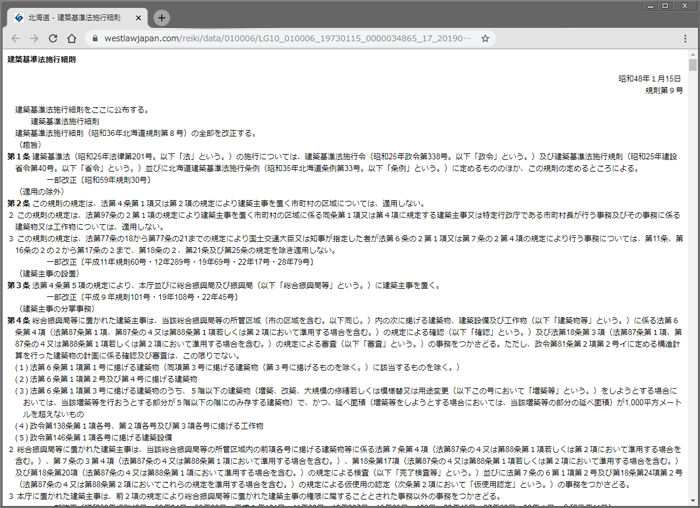Viewport: 700px width, 508px height.
Task: Click the caption (建築主事の設置)
Action: pos(49,274)
